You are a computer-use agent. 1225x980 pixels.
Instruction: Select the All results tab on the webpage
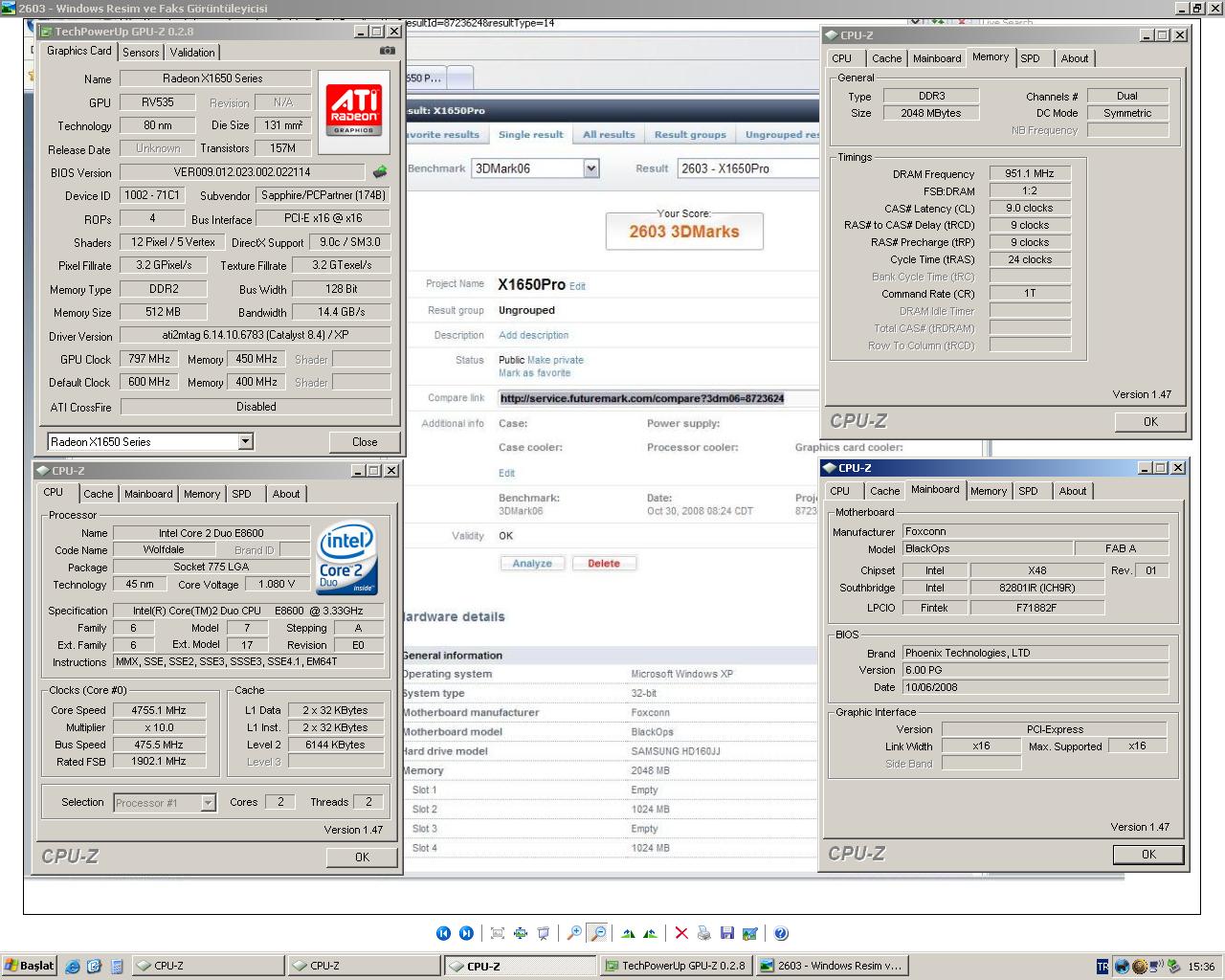pyautogui.click(x=609, y=135)
